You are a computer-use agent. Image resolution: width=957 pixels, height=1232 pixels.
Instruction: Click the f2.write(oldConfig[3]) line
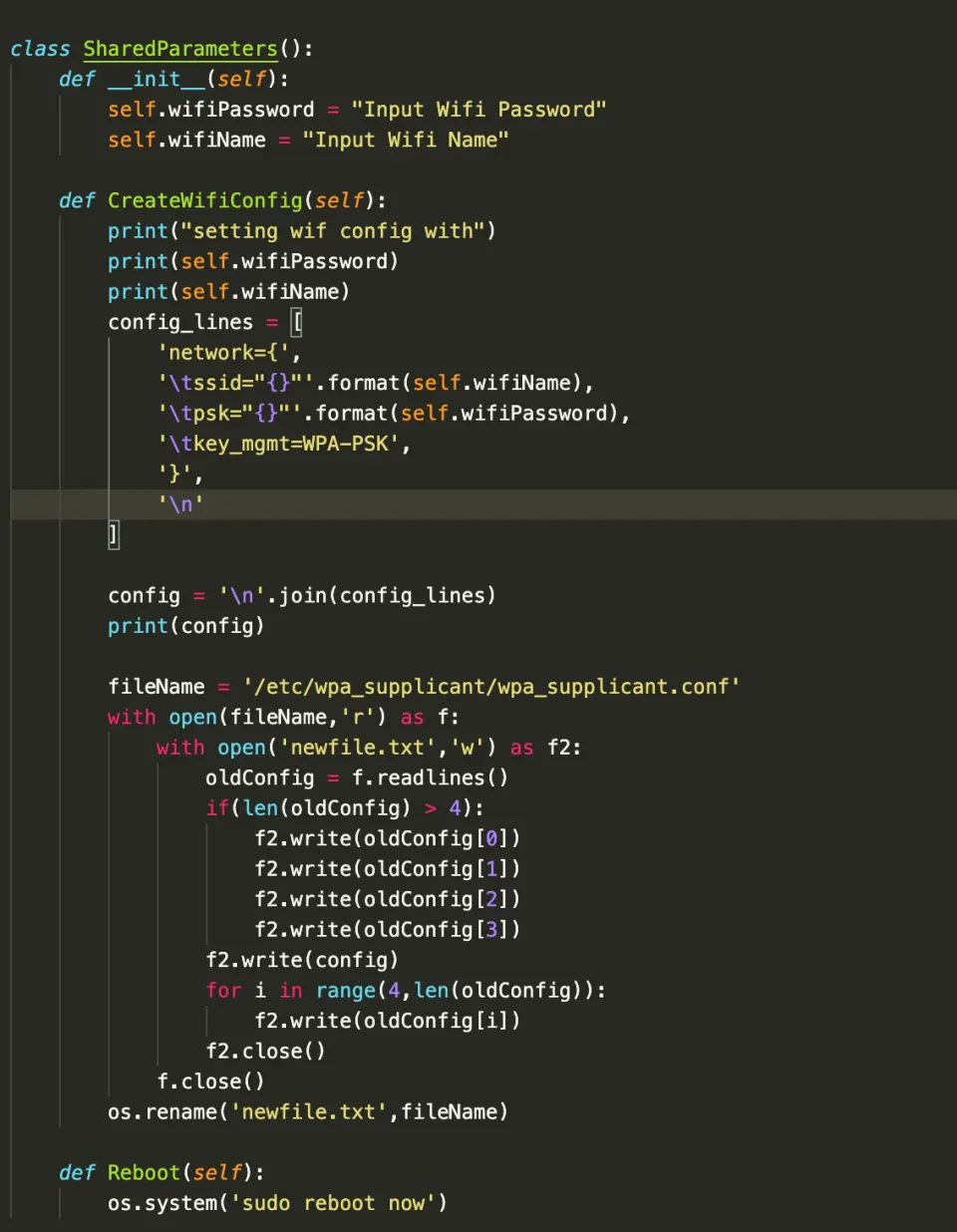click(x=388, y=930)
